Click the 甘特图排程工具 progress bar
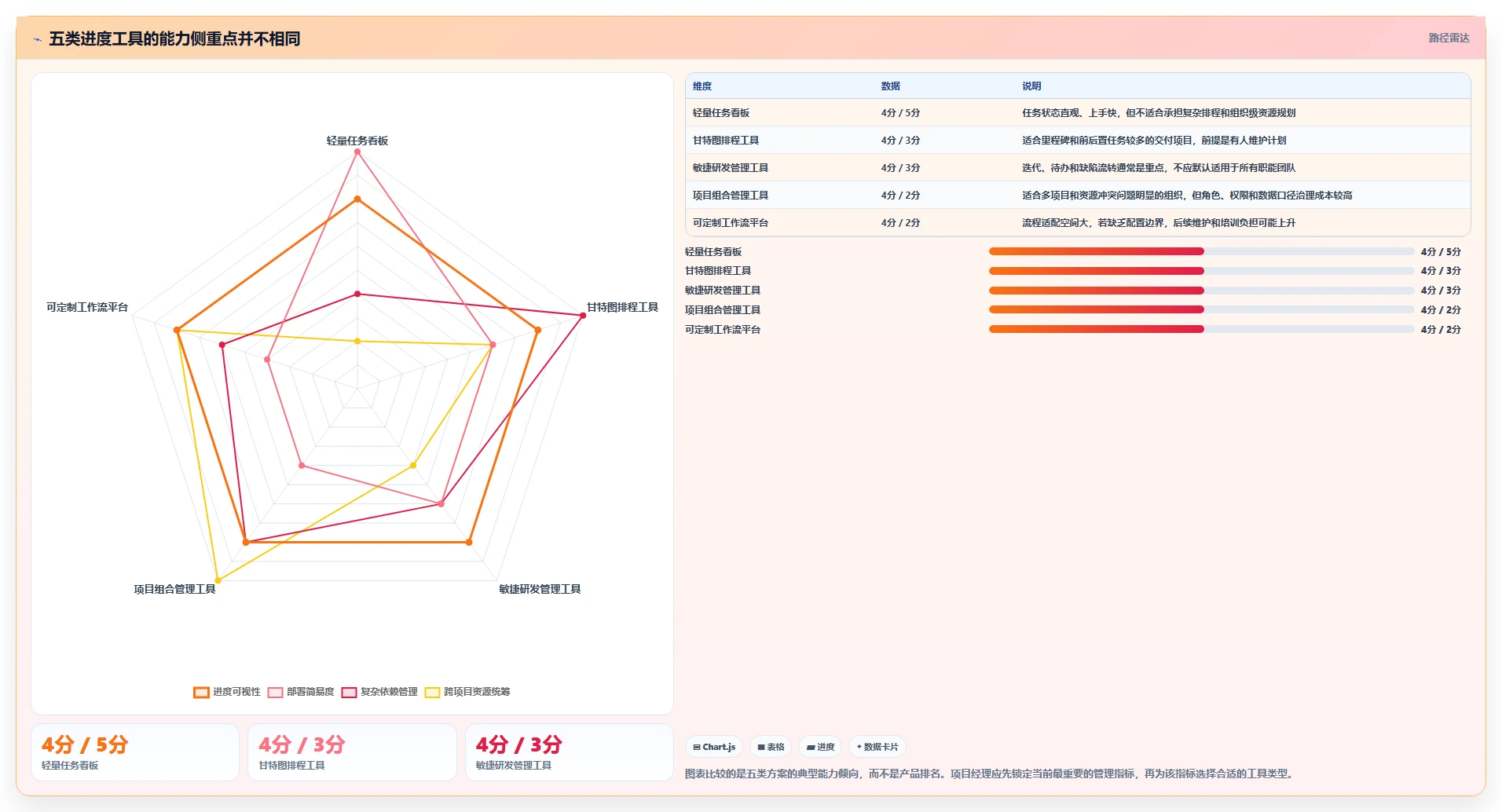The height and width of the screenshot is (812, 1502). click(x=1201, y=271)
